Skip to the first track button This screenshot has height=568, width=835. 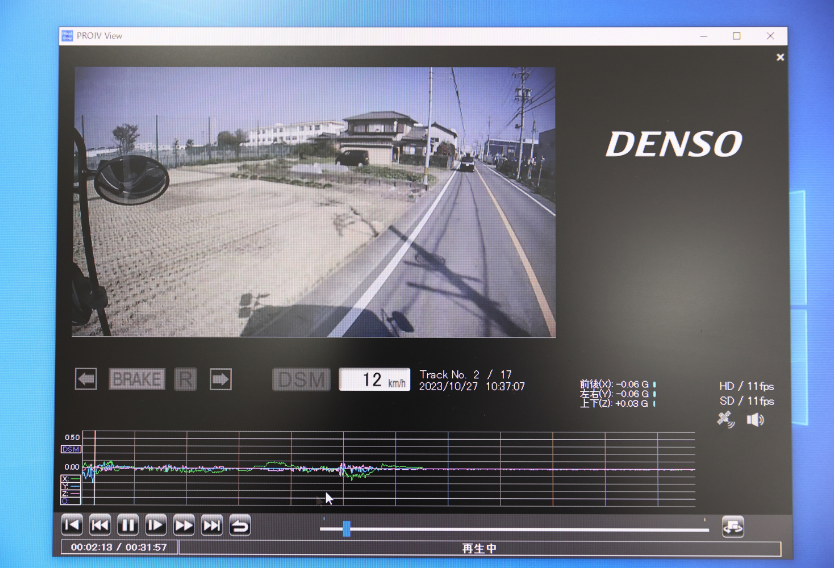(x=72, y=525)
